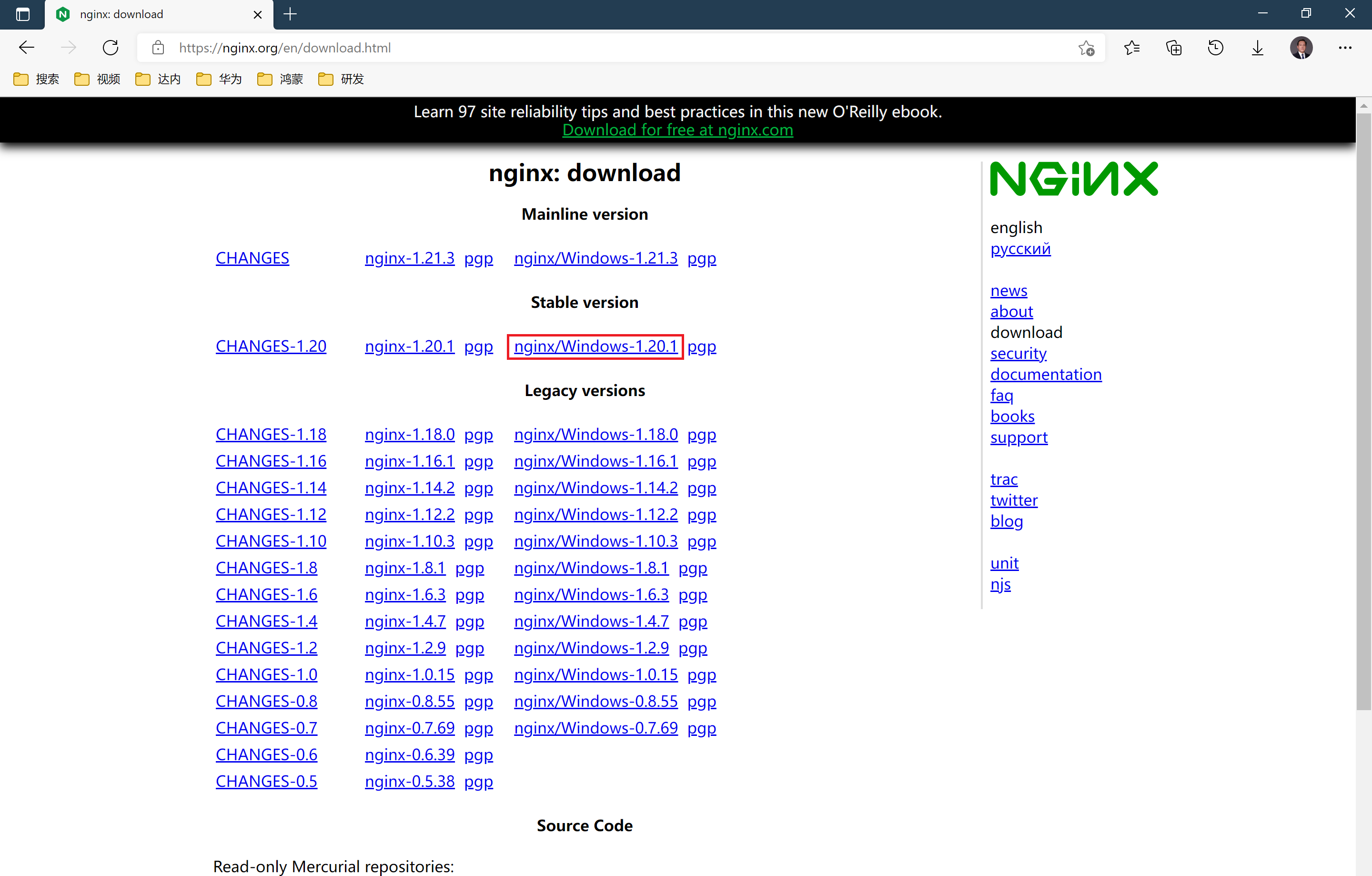Open the History clock icon
The width and height of the screenshot is (1372, 876).
(1215, 48)
